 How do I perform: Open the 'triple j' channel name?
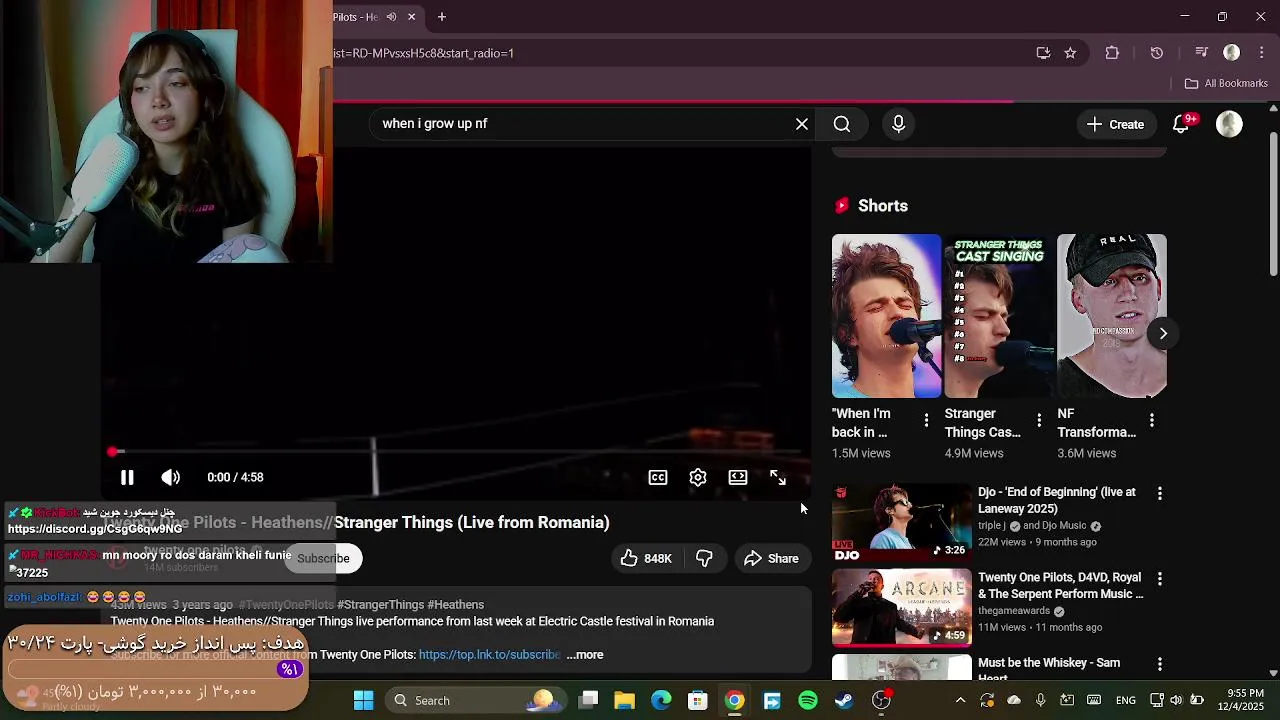[992, 526]
